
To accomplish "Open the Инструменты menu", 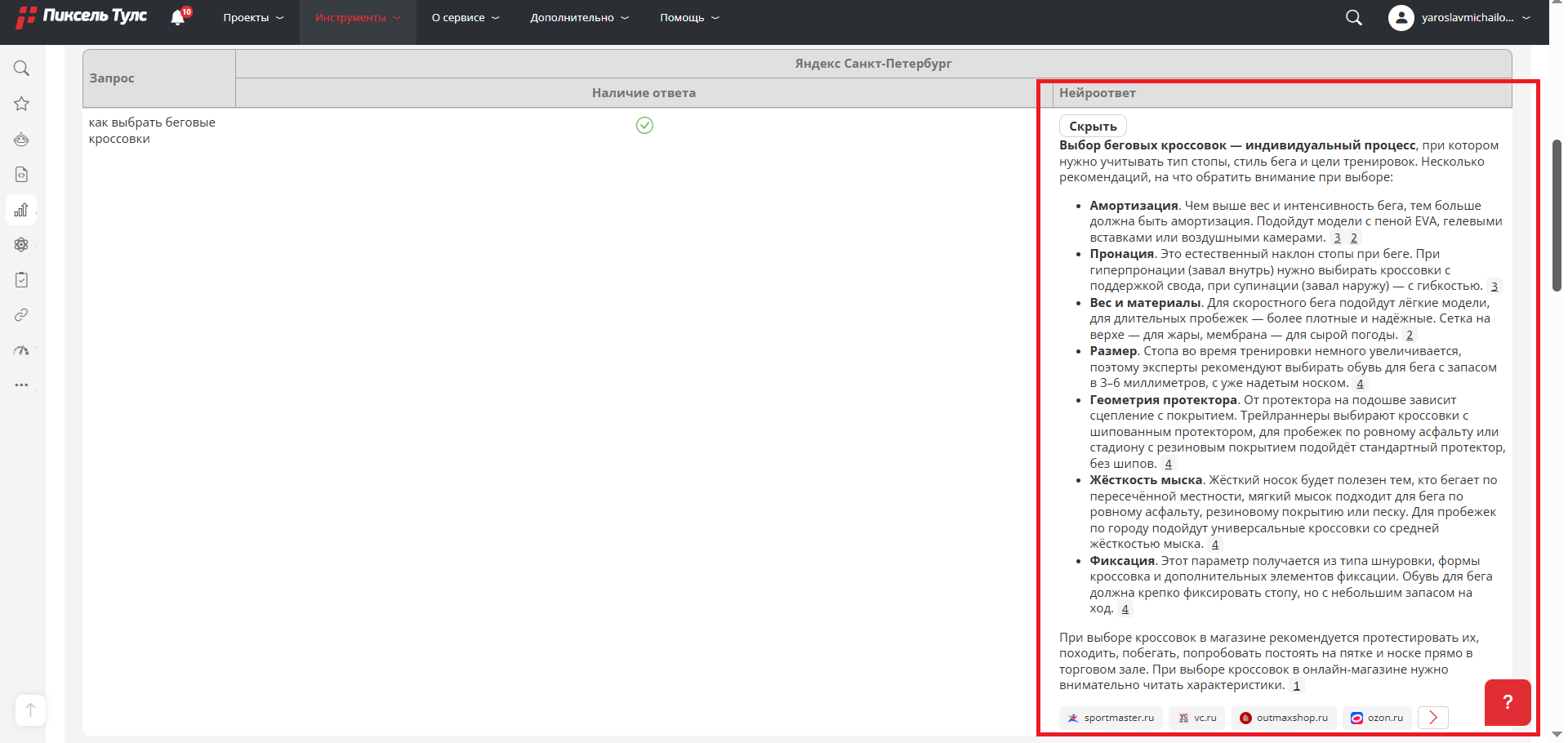I will (x=358, y=18).
